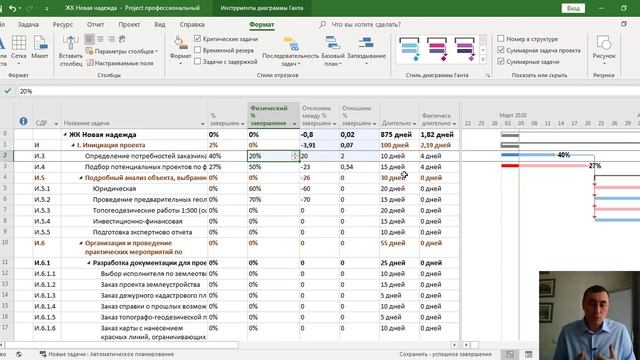Image resolution: width=640 pixels, height=360 pixels.
Task: Select the Формат ribbon tab
Action: pyautogui.click(x=262, y=24)
